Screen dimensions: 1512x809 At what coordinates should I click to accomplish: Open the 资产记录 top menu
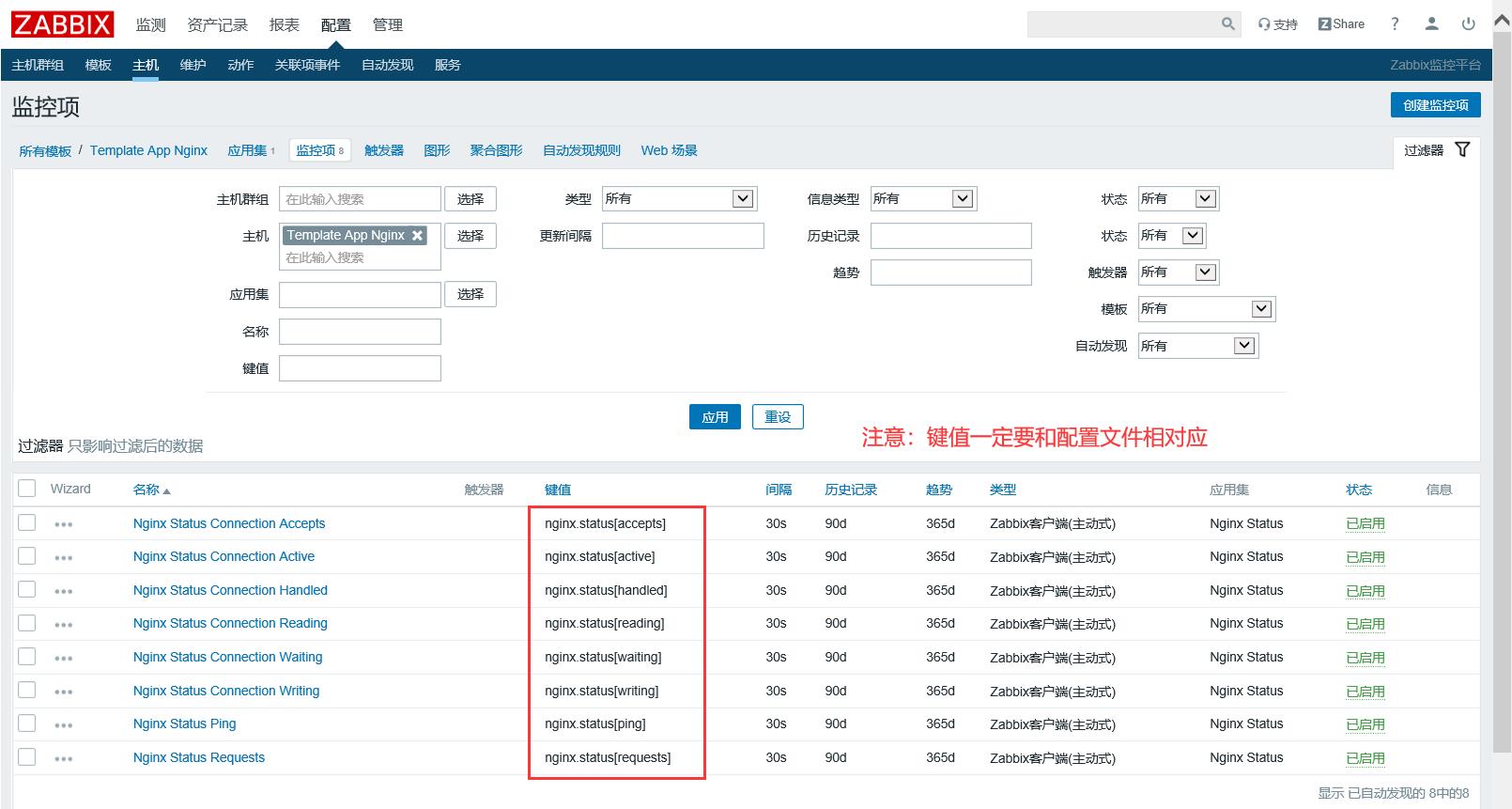[217, 24]
